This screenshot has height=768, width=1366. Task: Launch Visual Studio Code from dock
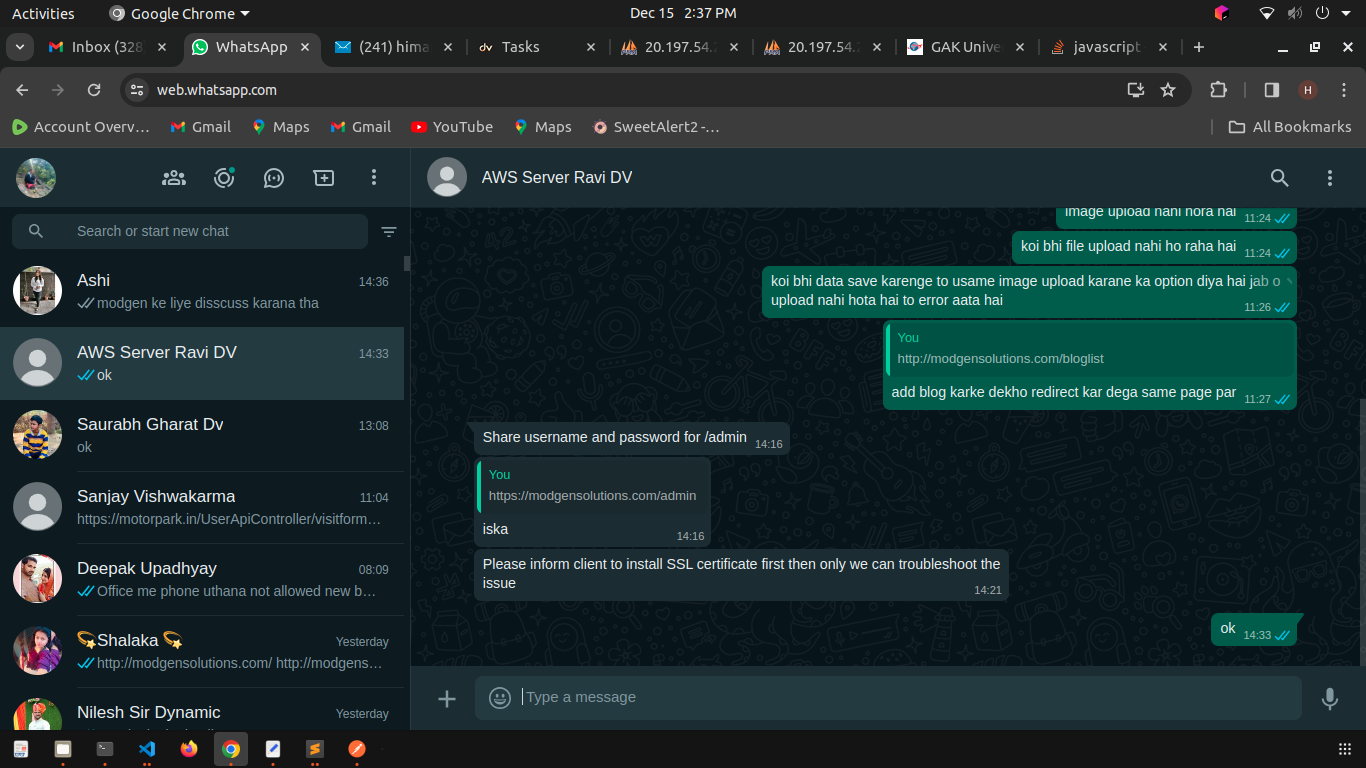tap(147, 748)
